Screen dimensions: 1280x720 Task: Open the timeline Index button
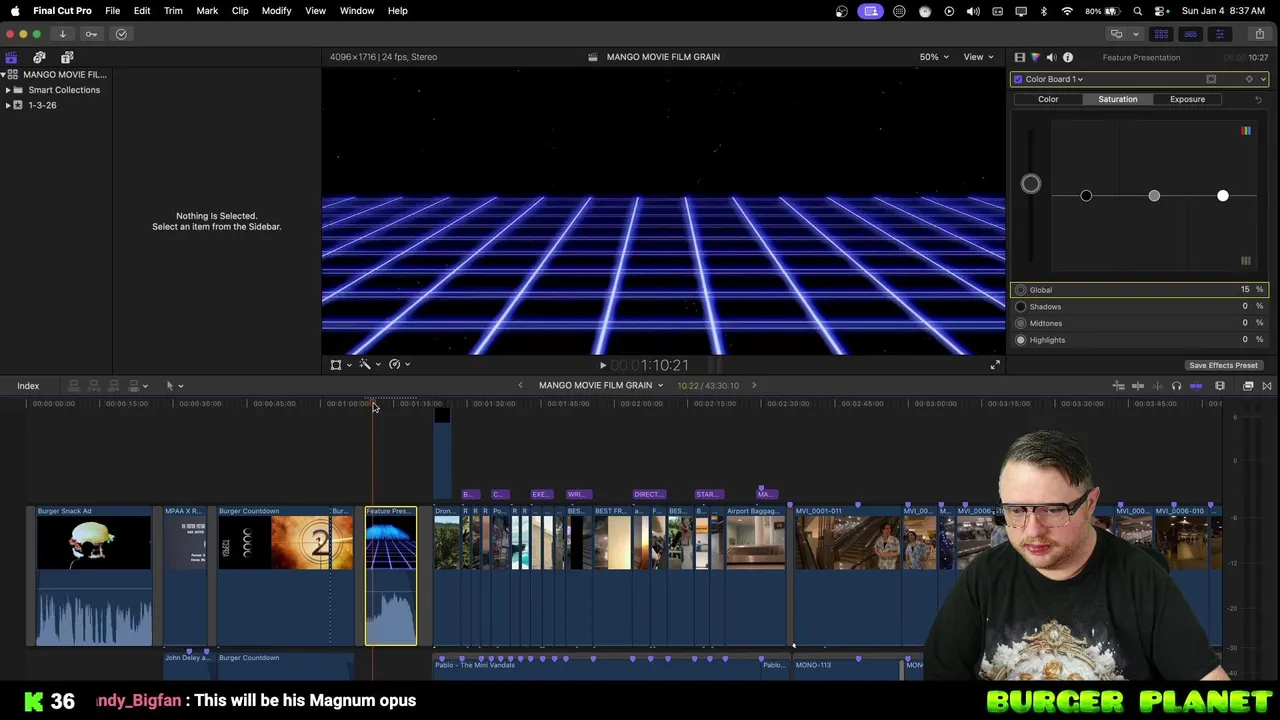28,386
